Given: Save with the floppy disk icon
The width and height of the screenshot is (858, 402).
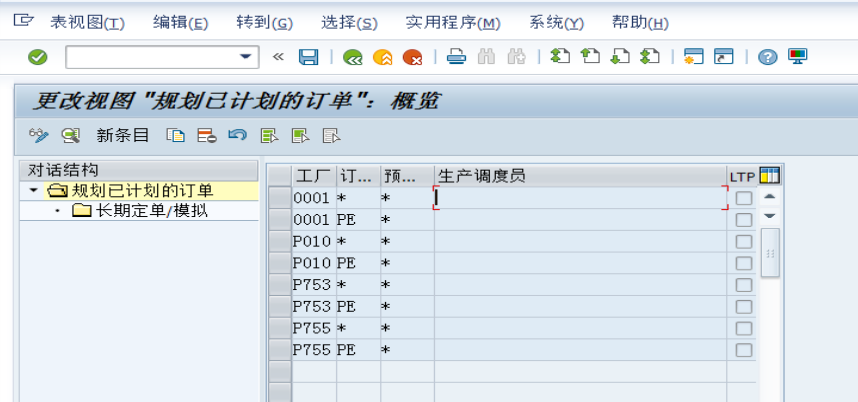Looking at the screenshot, I should click(x=309, y=57).
